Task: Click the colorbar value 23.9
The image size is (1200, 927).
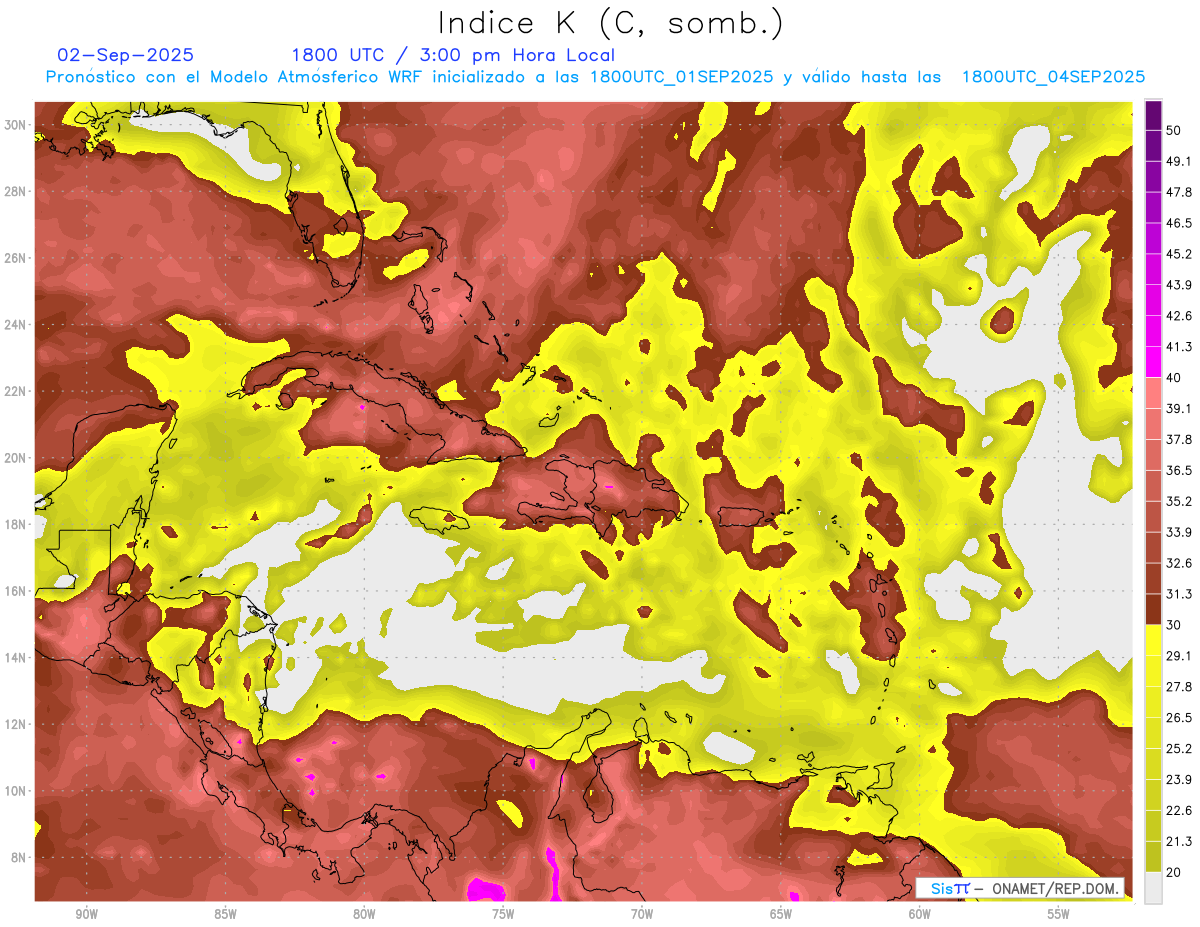Action: point(1178,780)
